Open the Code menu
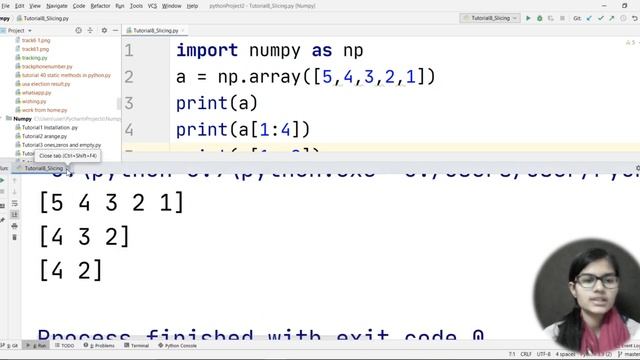Viewport: 640px width, 360px height. [x=79, y=6]
